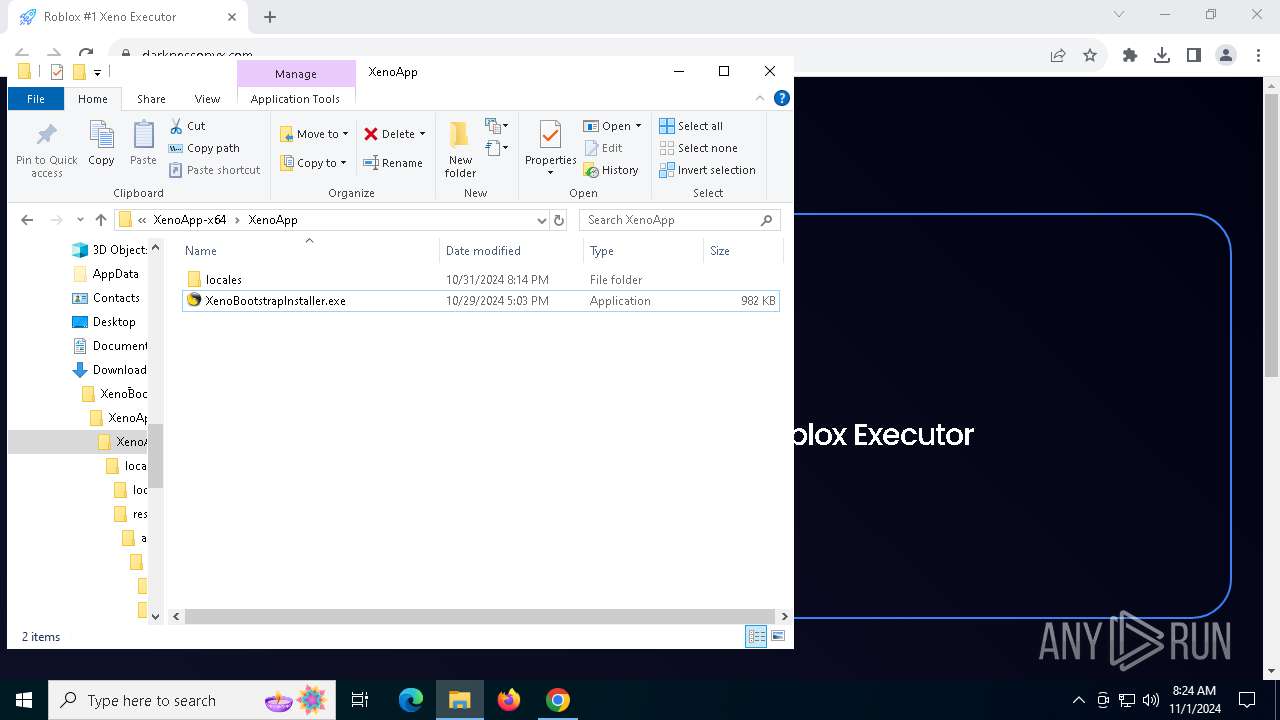Viewport: 1280px width, 720px height.
Task: Select the Manage contextual tab
Action: pos(296,73)
